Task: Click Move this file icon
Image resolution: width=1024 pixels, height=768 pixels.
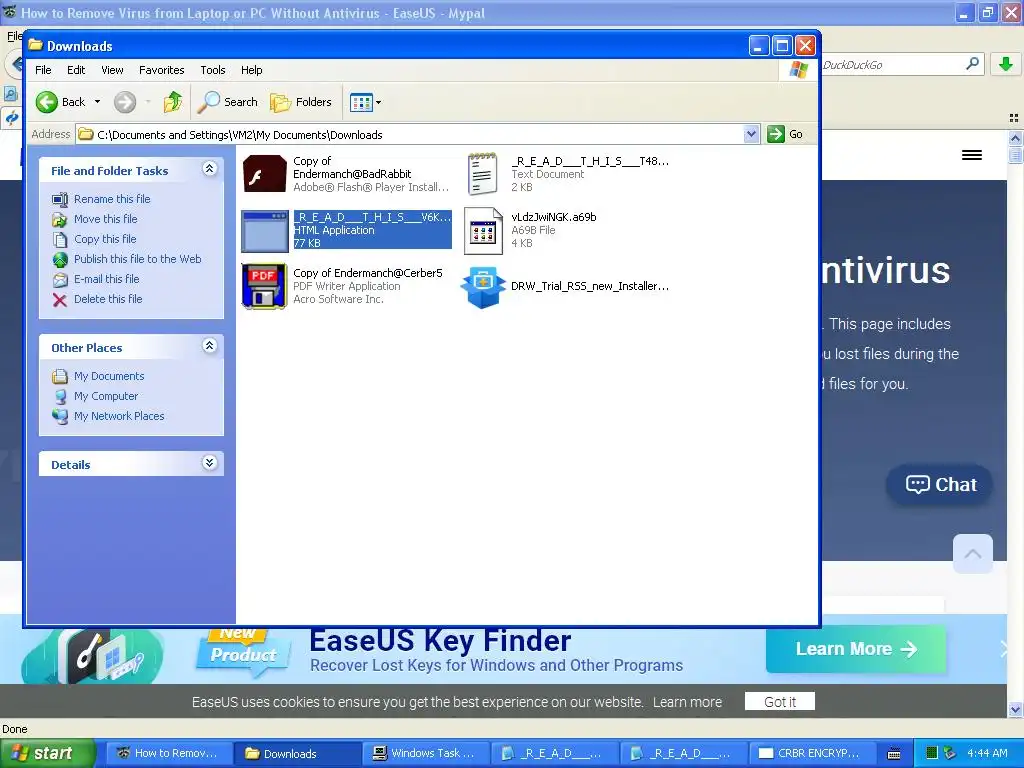Action: click(60, 219)
